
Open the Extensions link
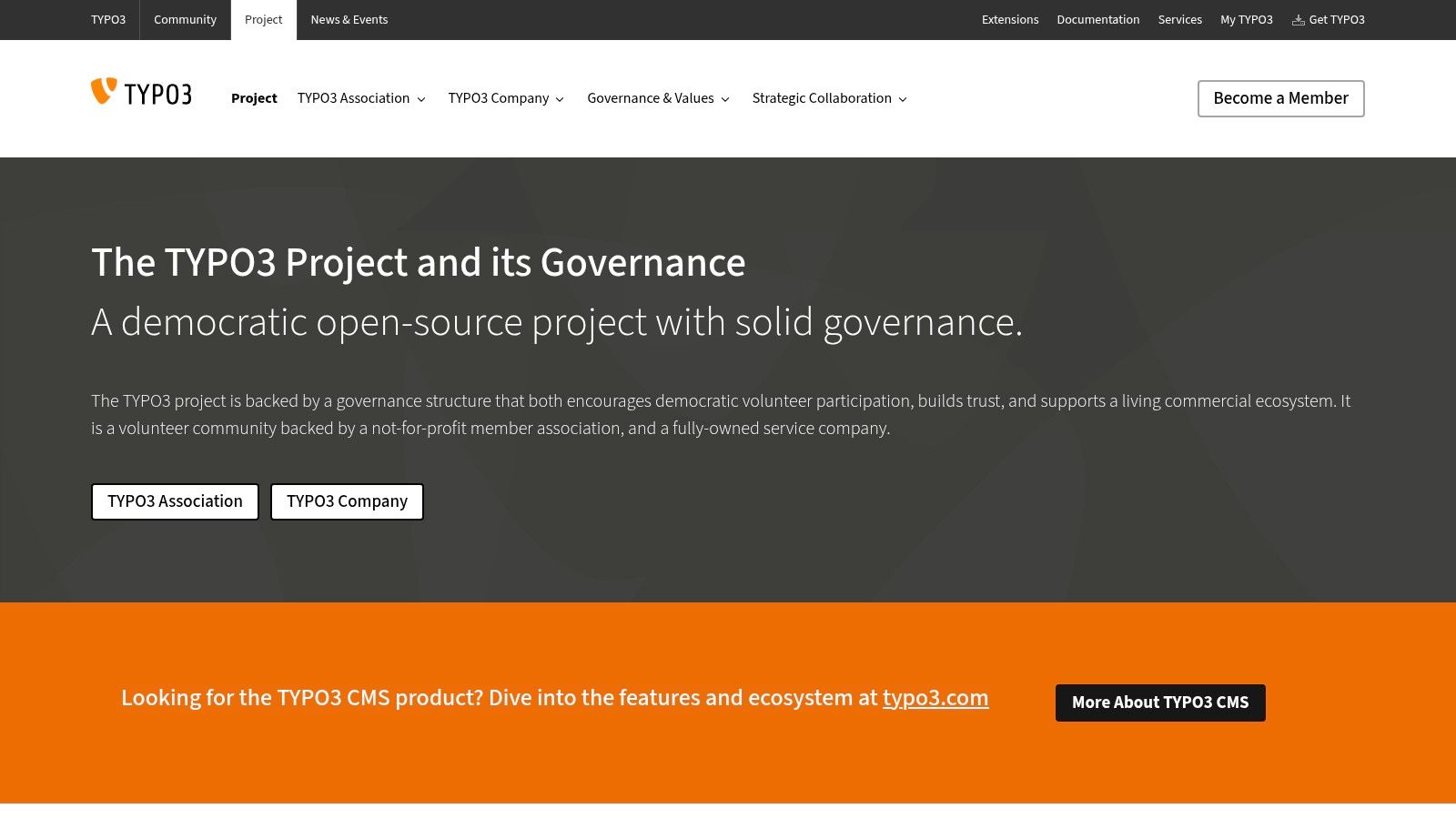tap(1010, 20)
